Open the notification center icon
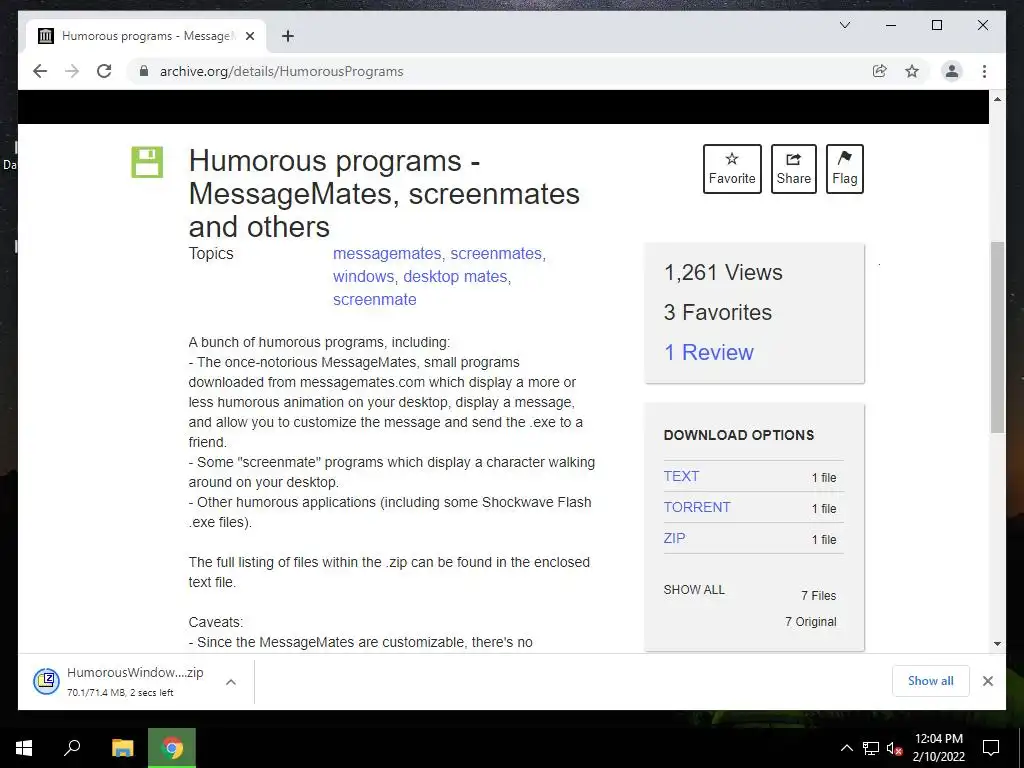Image resolution: width=1024 pixels, height=768 pixels. tap(991, 748)
